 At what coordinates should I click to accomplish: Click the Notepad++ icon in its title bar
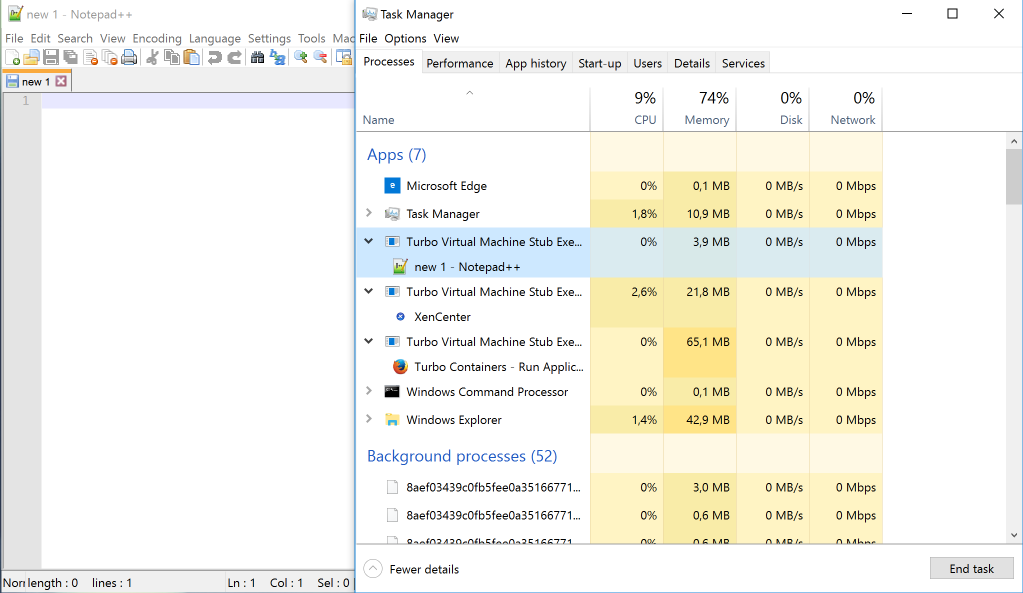point(15,14)
